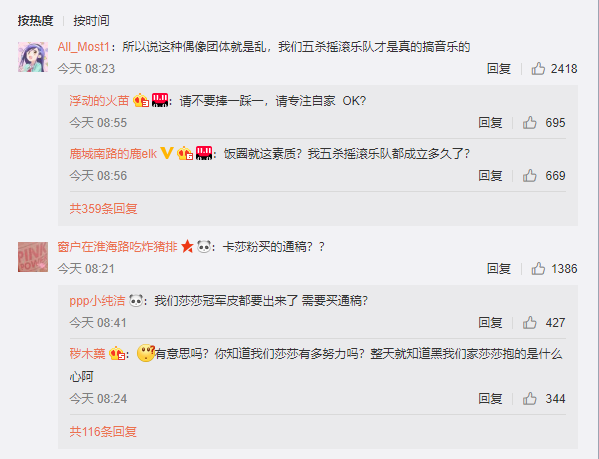599x459 pixels.
Task: Switch to 按时间 sorting tab
Action: pos(91,20)
